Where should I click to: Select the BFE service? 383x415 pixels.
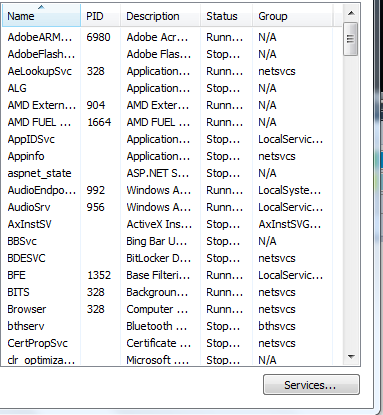tap(16, 275)
